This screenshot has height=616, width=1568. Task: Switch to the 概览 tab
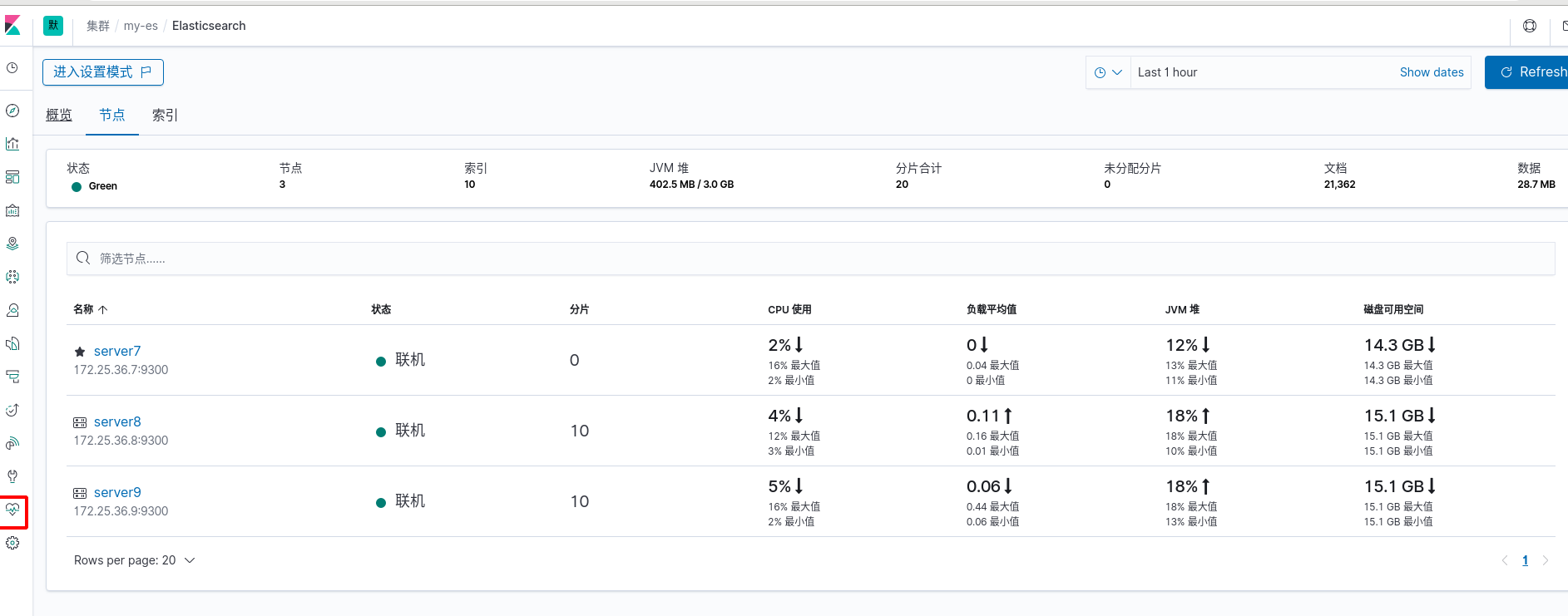(59, 115)
